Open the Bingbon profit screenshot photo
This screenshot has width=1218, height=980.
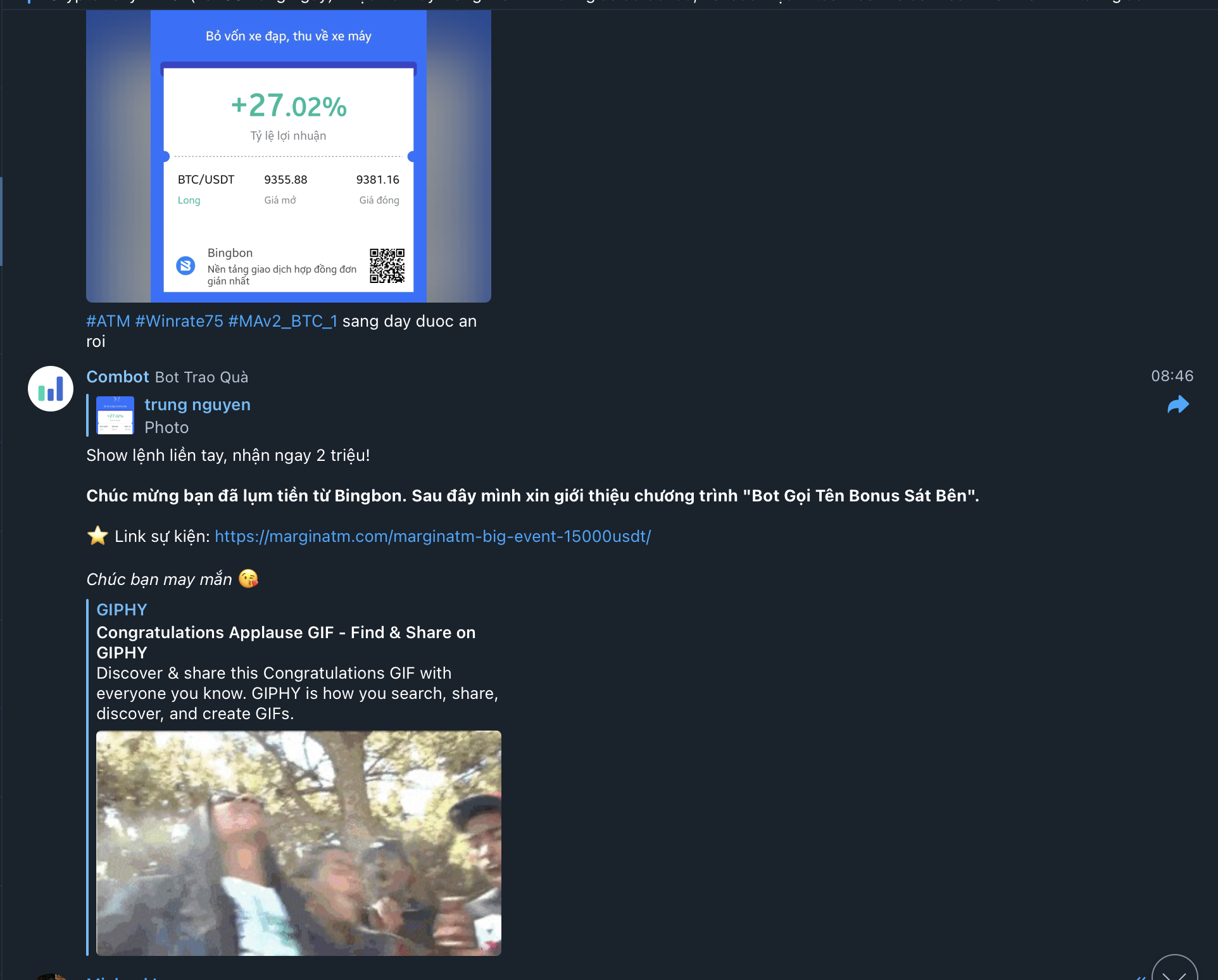click(x=289, y=156)
